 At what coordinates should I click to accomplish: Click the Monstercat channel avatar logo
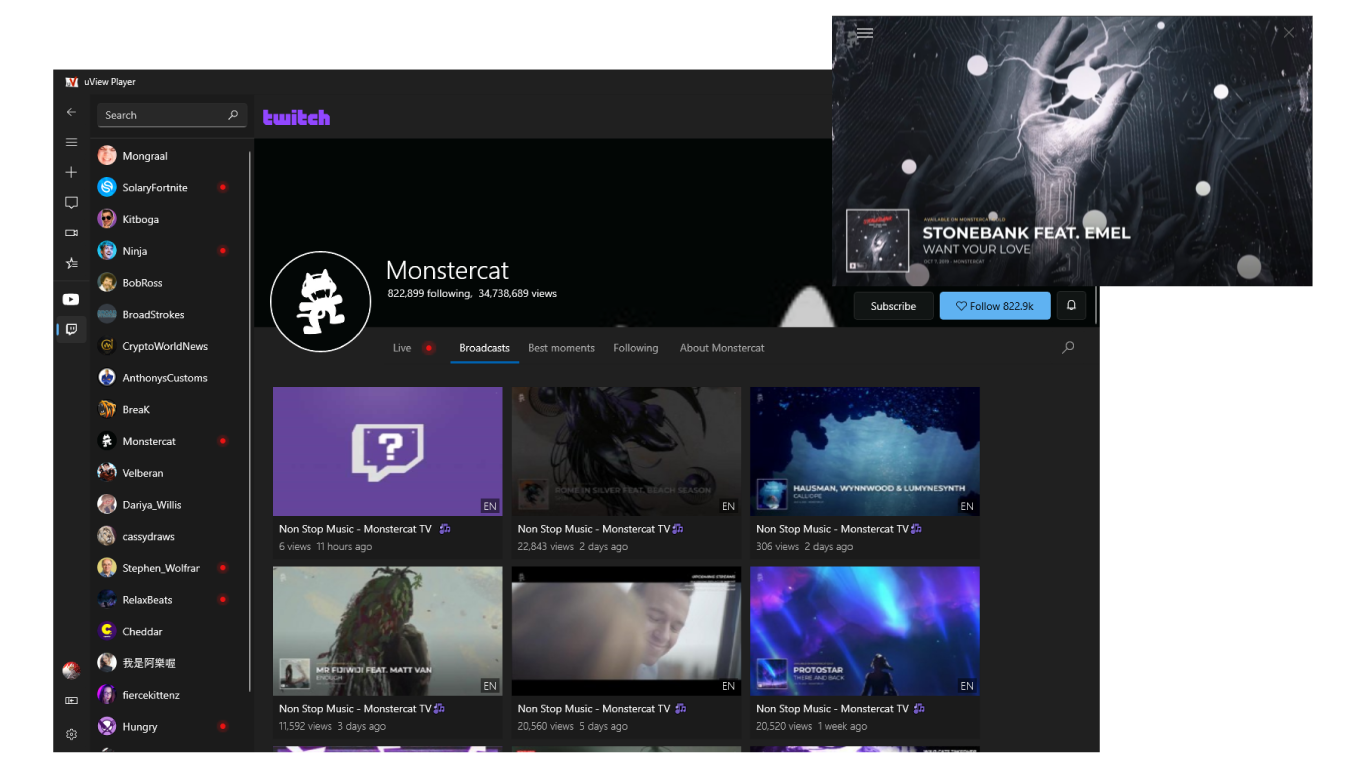pos(320,302)
